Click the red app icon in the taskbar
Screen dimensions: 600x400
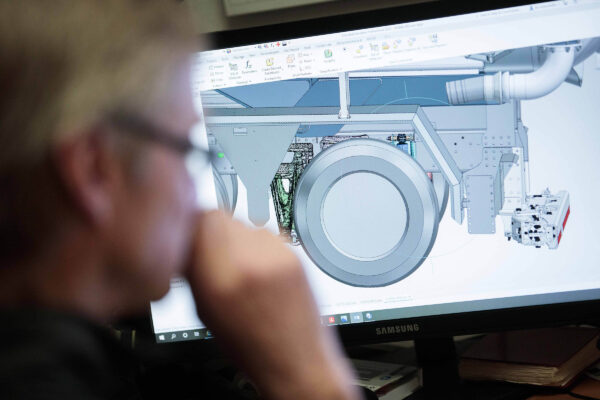(x=331, y=320)
